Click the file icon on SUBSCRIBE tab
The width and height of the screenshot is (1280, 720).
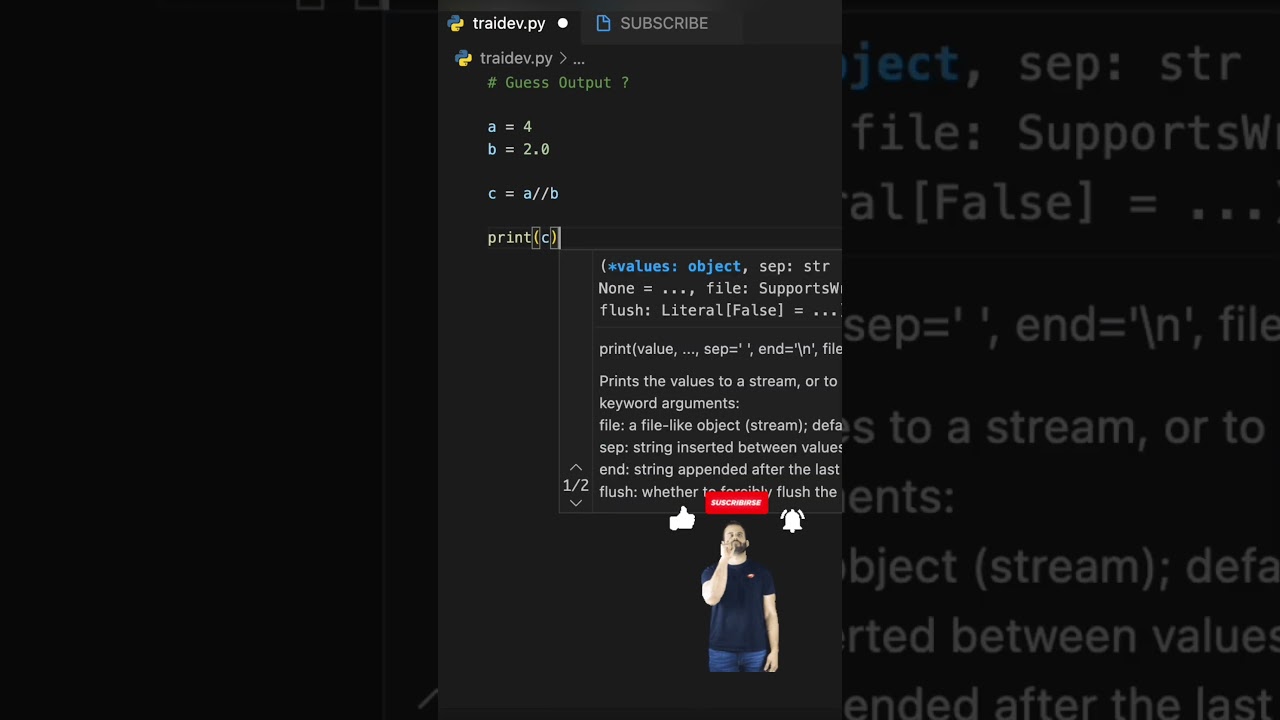point(603,23)
